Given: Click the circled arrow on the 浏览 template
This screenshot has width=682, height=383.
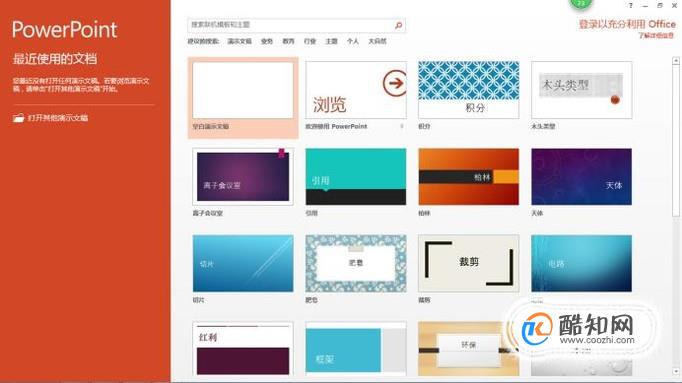Looking at the screenshot, I should [394, 83].
